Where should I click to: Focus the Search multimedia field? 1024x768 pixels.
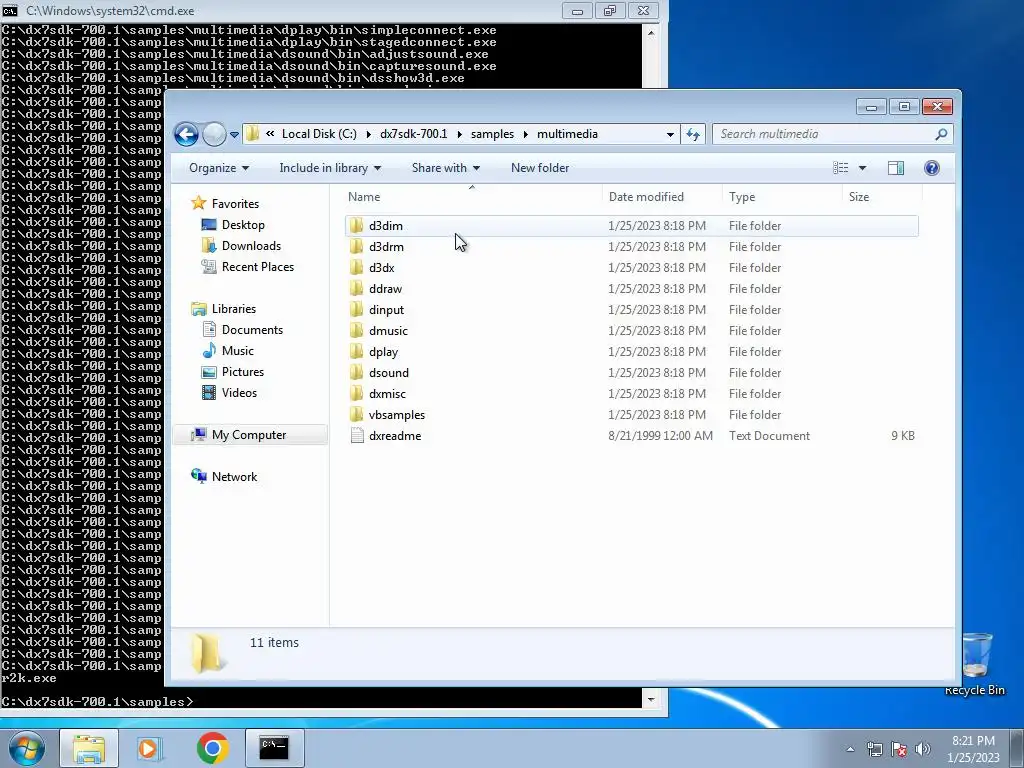pyautogui.click(x=832, y=135)
